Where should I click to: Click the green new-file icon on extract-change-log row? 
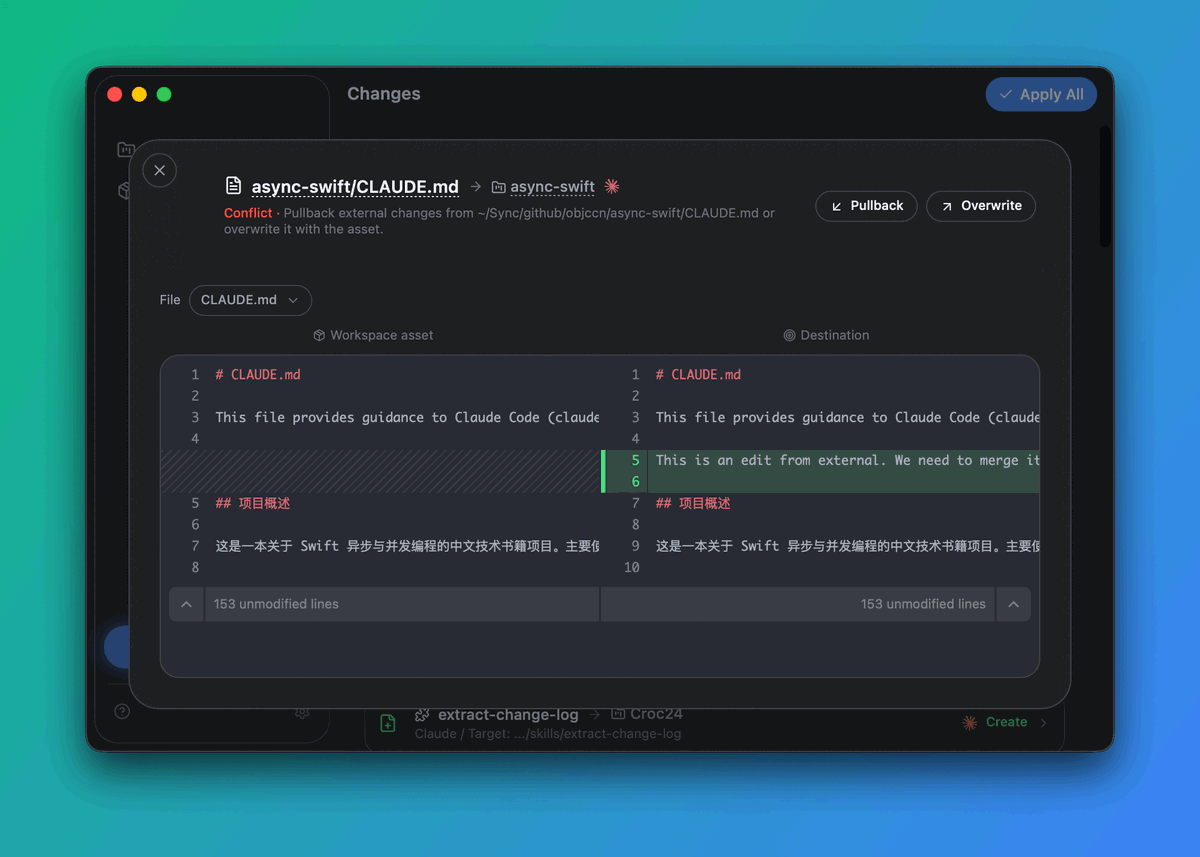point(388,723)
